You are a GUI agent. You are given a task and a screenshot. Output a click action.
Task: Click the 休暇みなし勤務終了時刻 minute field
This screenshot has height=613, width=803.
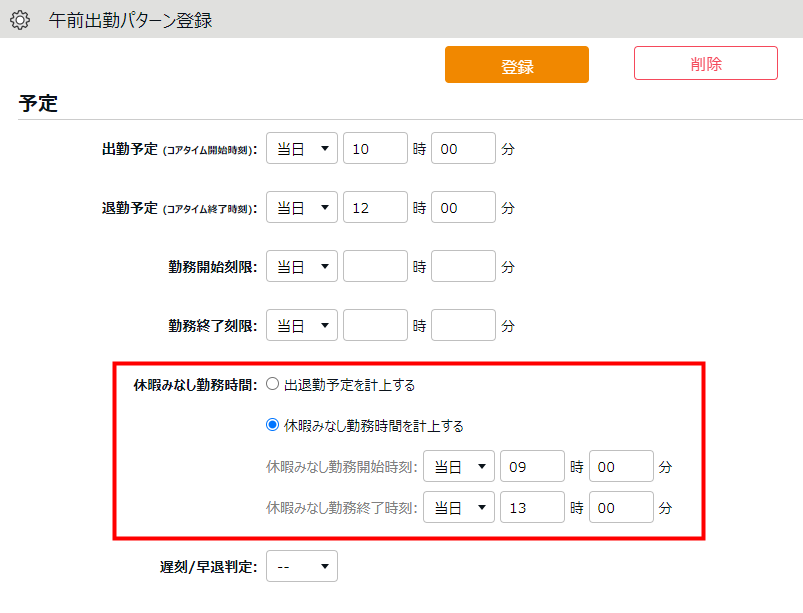tap(621, 507)
